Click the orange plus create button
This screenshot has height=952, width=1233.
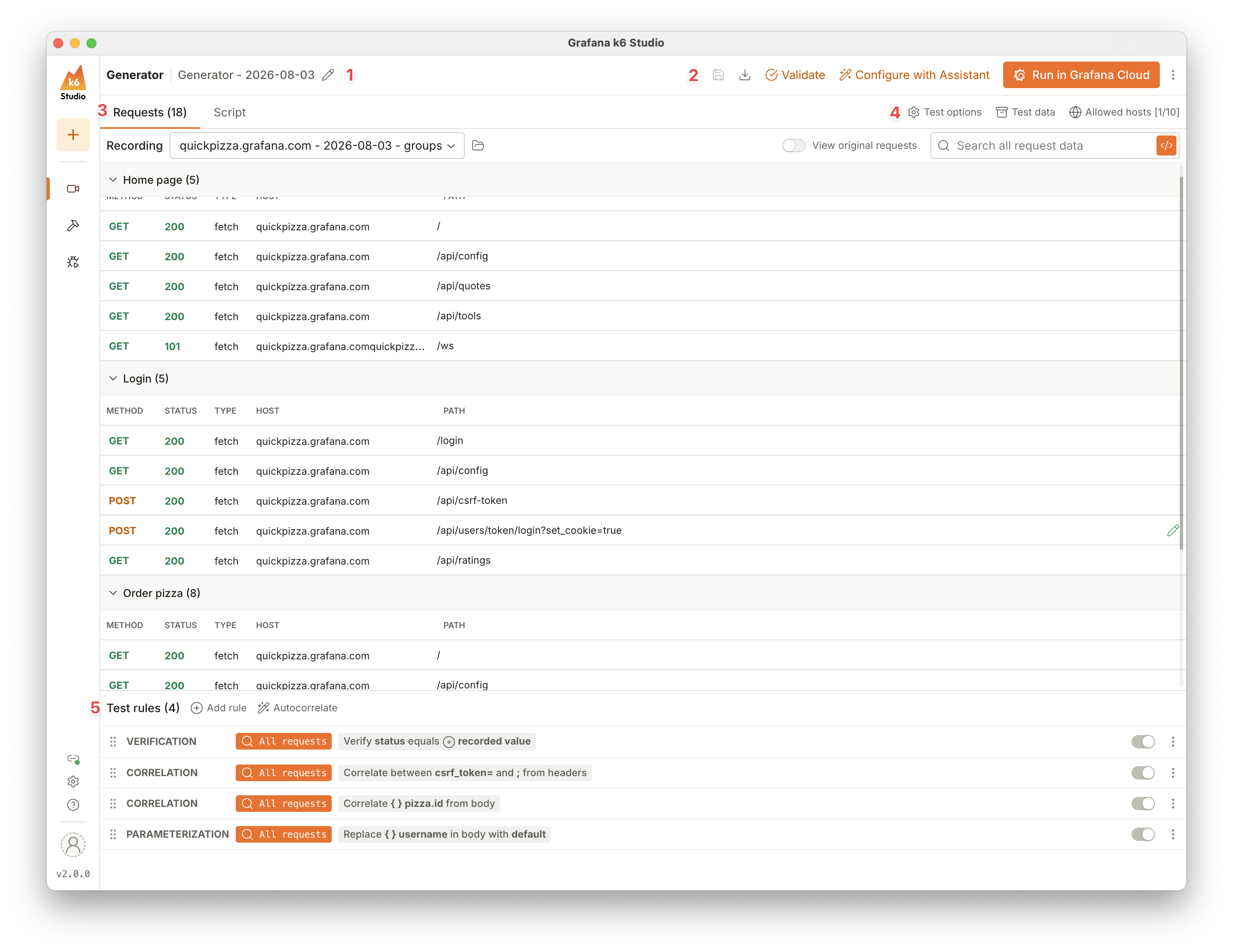tap(73, 134)
